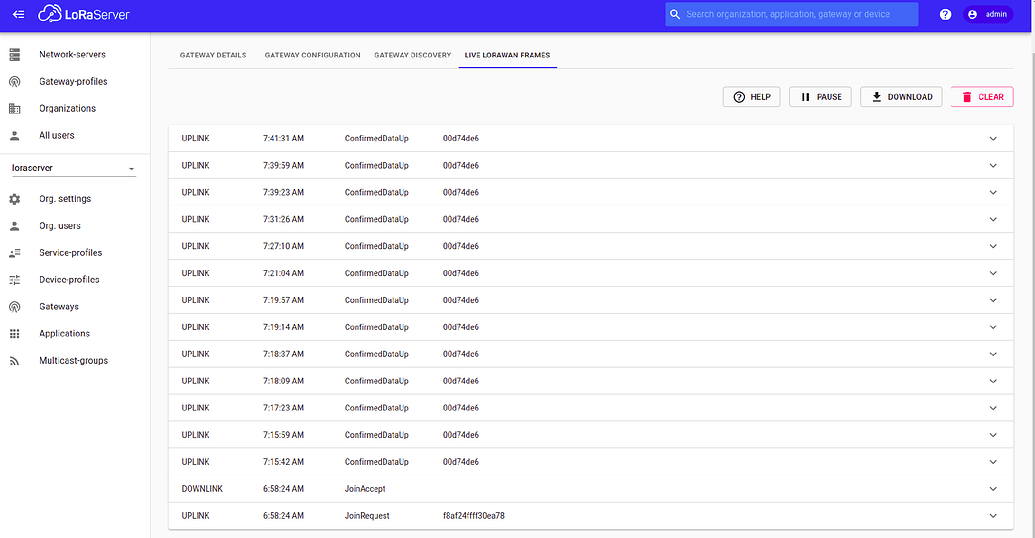Click the LoRaServer cloud logo
This screenshot has height=538, width=1035.
[x=84, y=14]
